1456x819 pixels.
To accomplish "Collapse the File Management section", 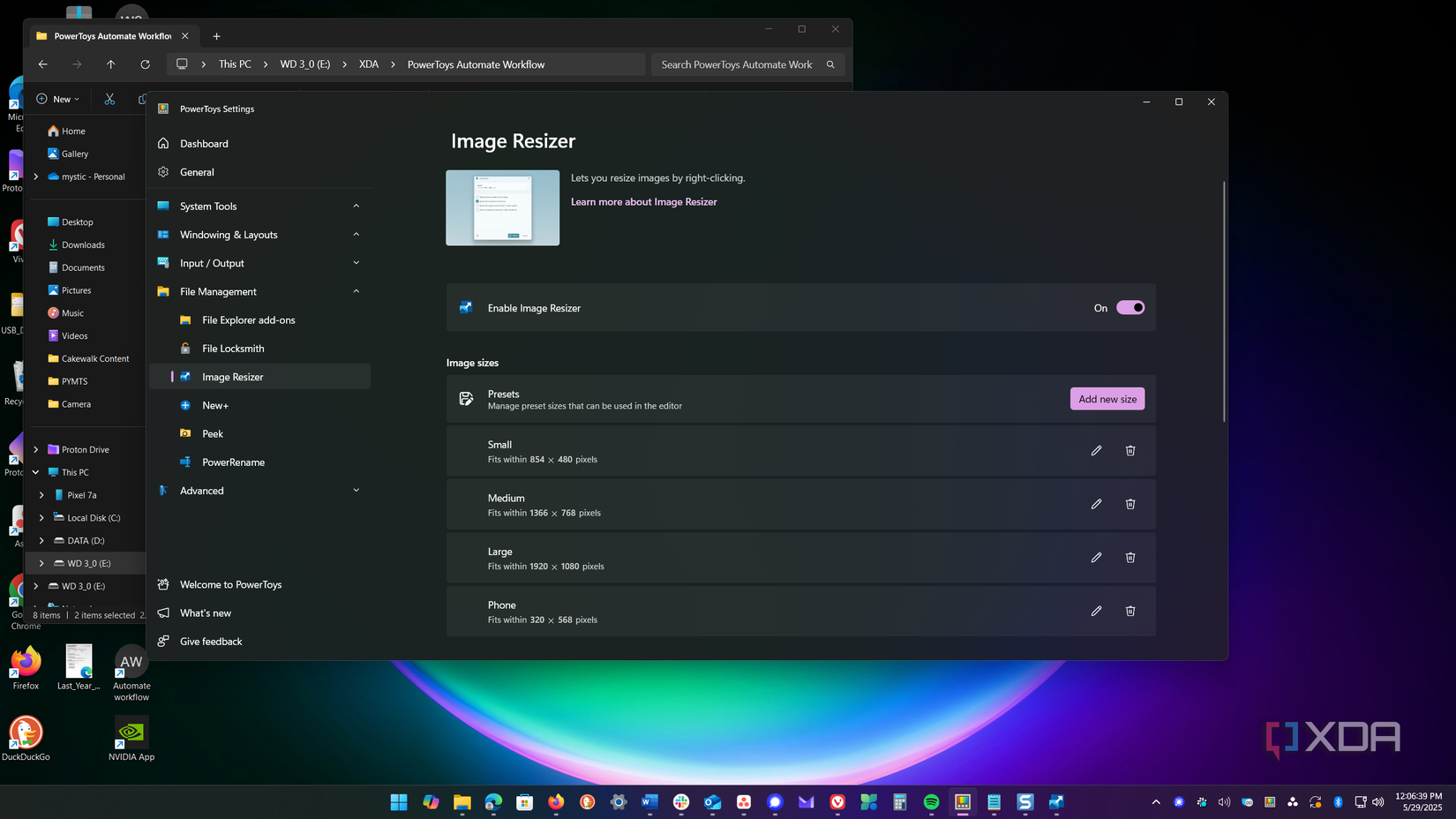I will [x=356, y=291].
